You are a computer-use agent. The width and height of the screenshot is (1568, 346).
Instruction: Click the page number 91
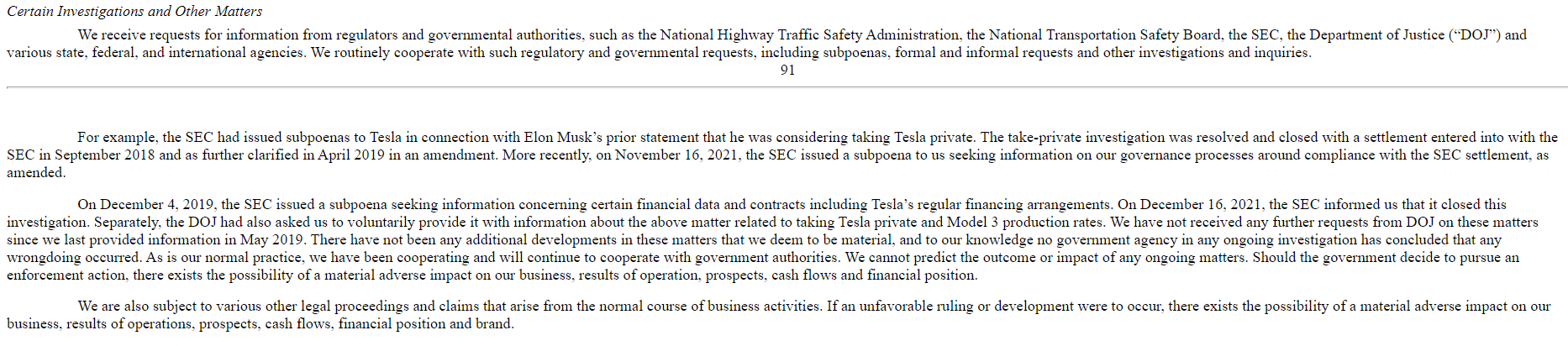[x=787, y=71]
